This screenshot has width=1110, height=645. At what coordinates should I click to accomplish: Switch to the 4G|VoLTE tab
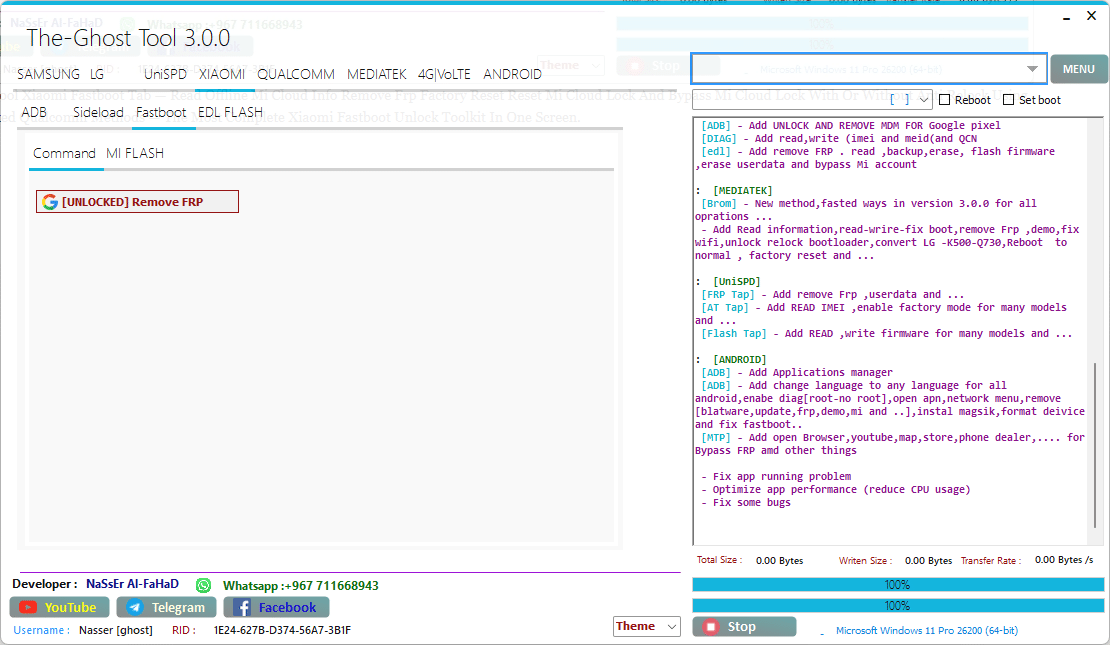(x=444, y=74)
